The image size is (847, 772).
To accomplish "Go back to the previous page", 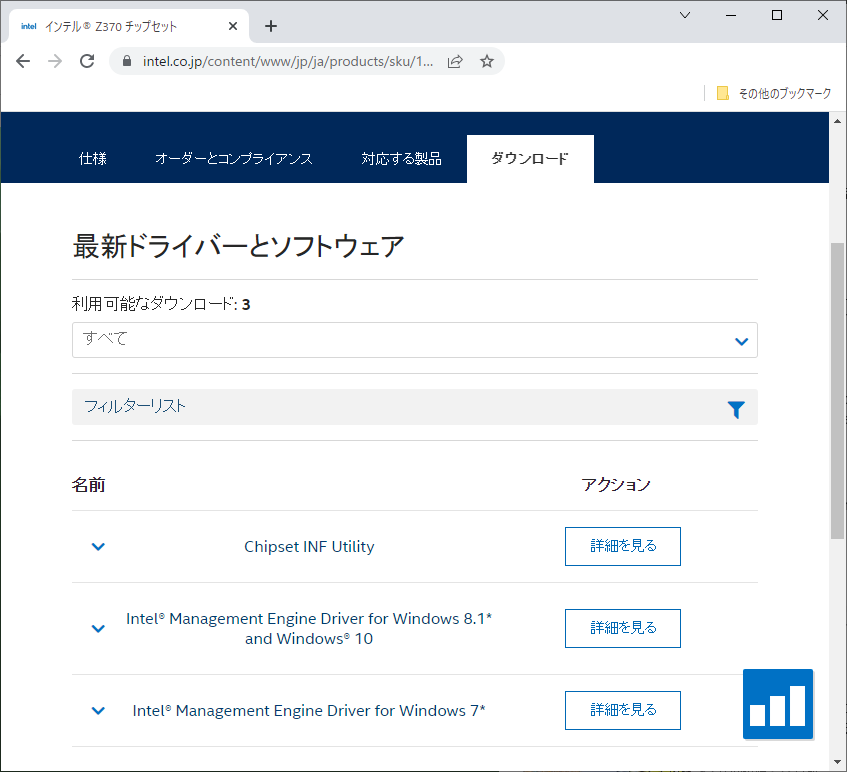I will tap(23, 61).
